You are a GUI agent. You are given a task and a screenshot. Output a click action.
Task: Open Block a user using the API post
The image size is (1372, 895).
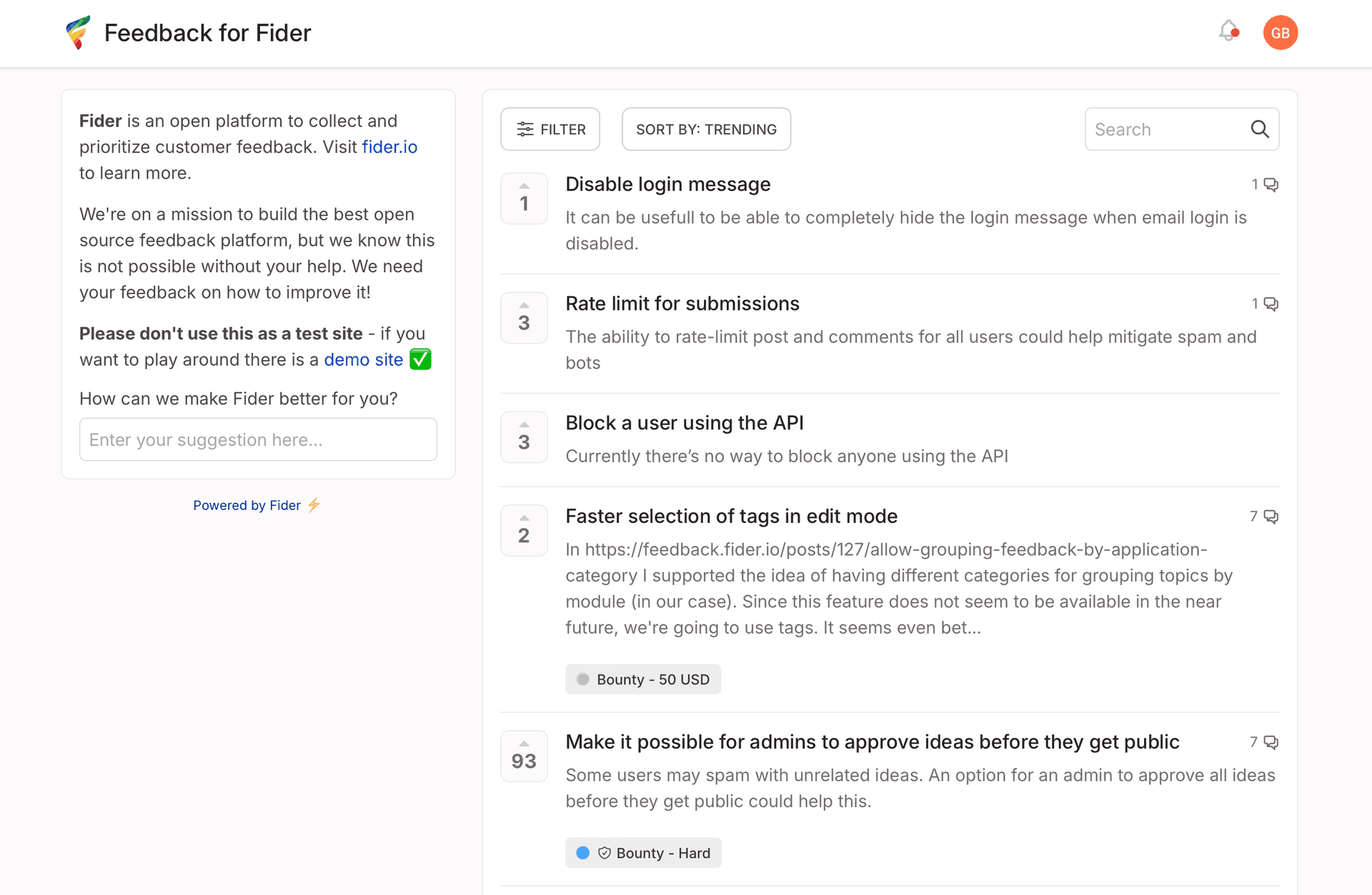pyautogui.click(x=685, y=423)
